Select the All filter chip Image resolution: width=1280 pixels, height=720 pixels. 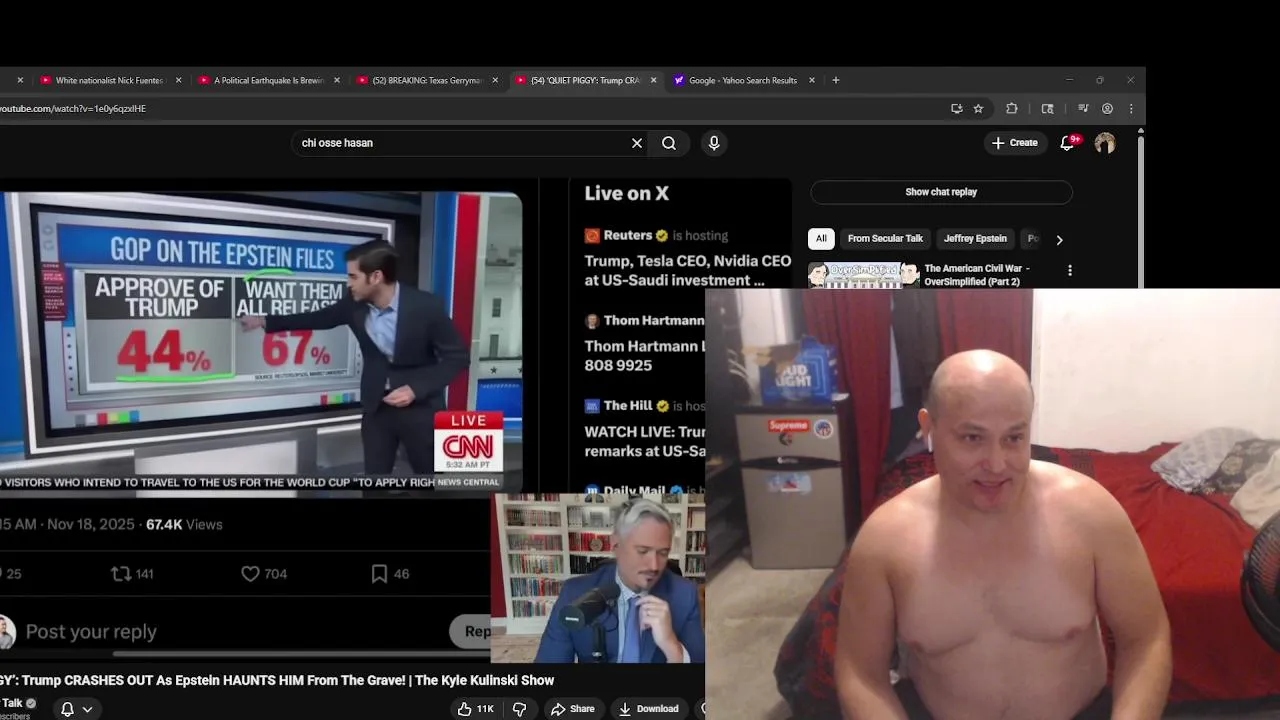click(x=821, y=238)
